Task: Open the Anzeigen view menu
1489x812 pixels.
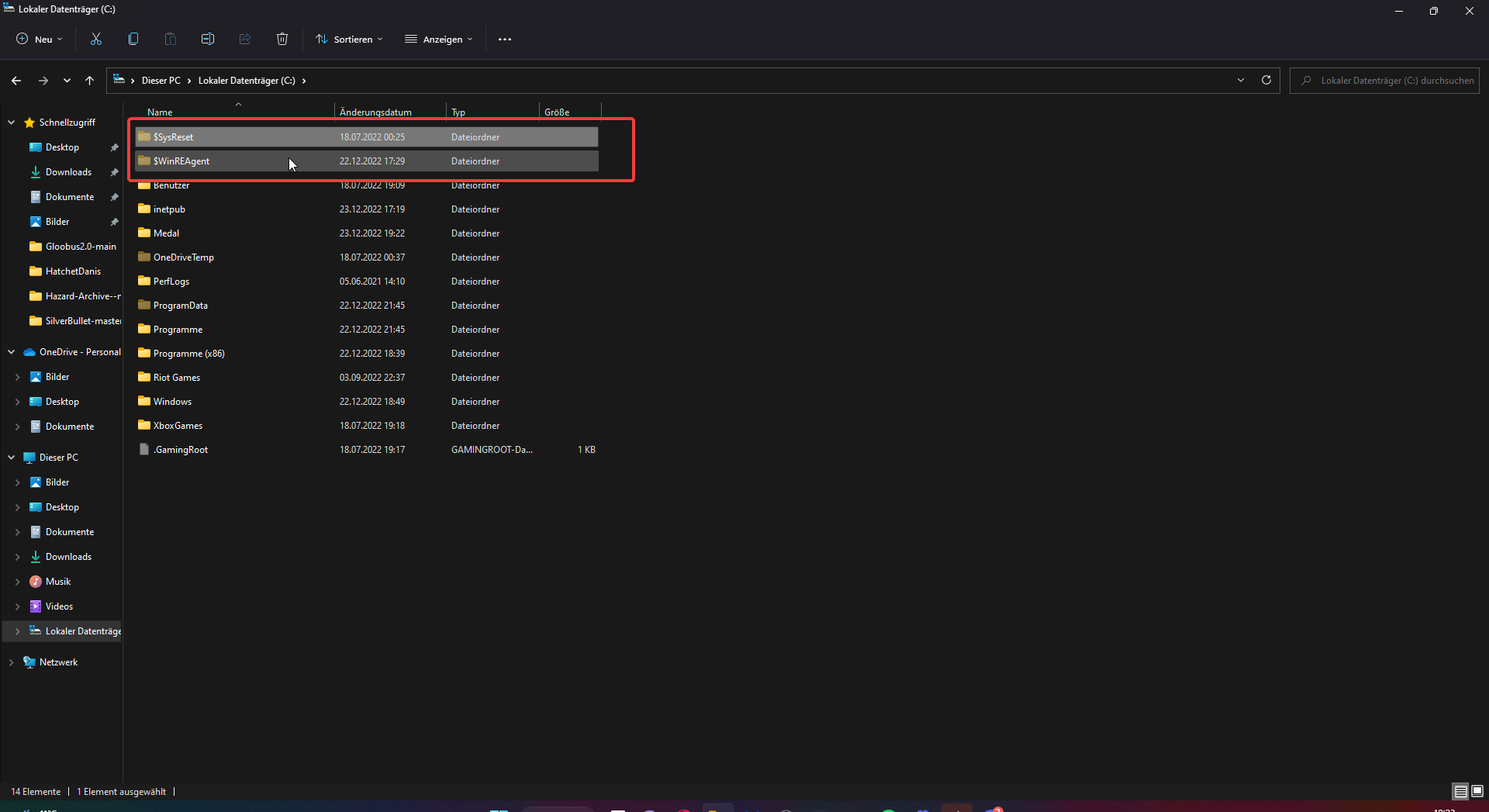Action: 438,39
